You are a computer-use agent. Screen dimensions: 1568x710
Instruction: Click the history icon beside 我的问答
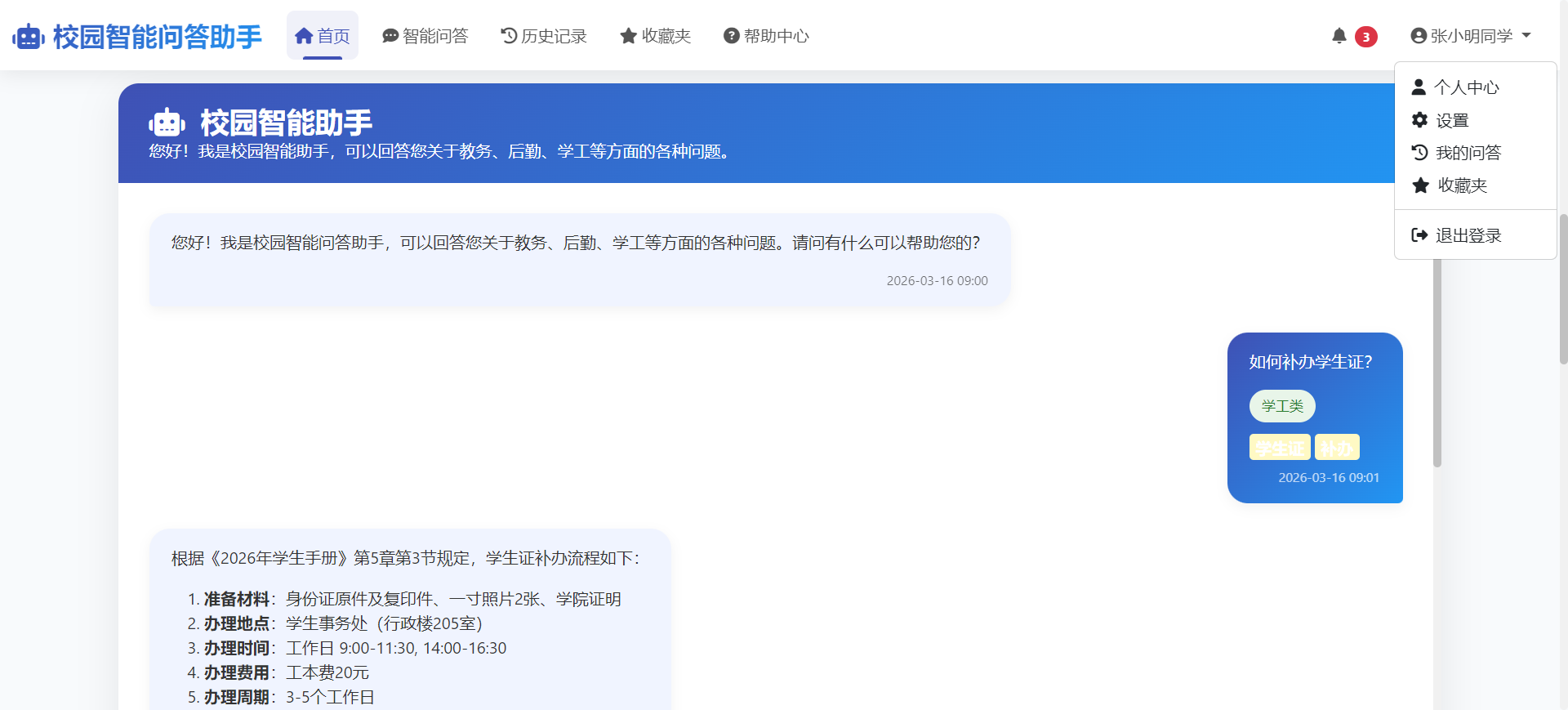coord(1420,153)
